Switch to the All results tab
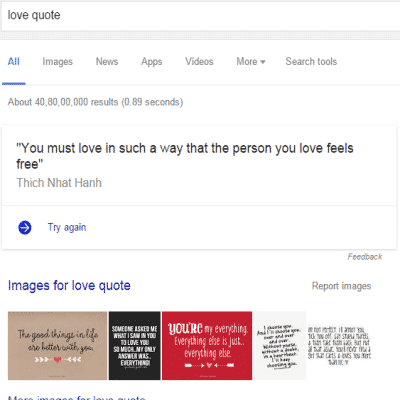The width and height of the screenshot is (400, 400). coord(14,62)
